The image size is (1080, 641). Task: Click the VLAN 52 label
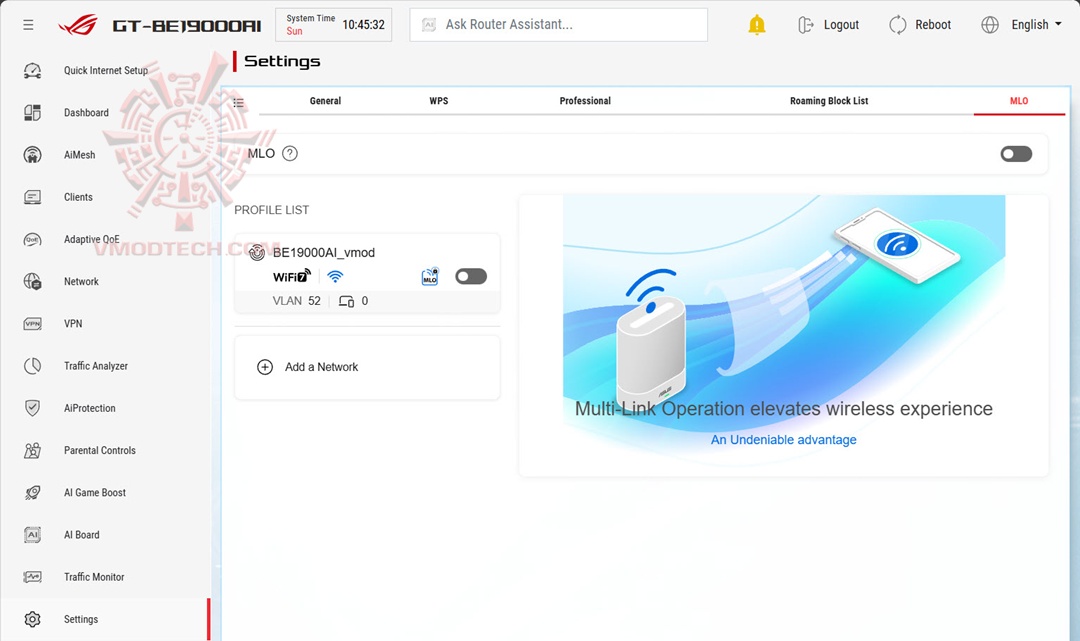[x=296, y=301]
